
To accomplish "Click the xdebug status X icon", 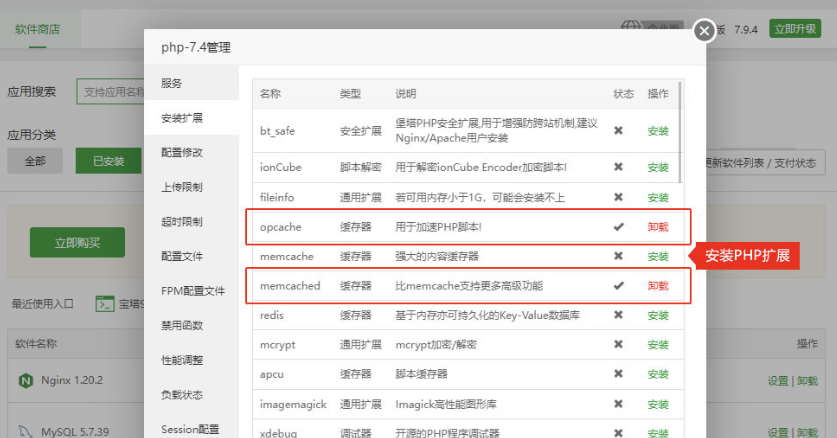I will click(618, 433).
